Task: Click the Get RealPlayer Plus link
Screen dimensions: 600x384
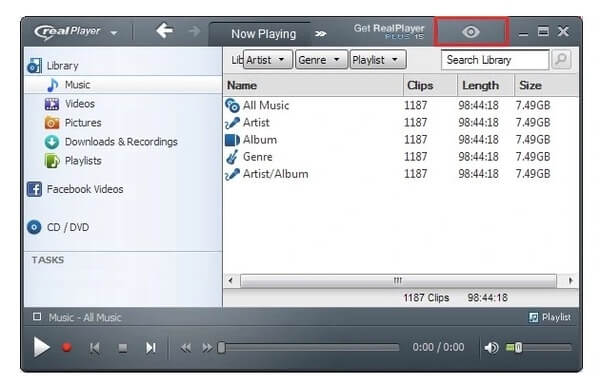Action: (388, 31)
